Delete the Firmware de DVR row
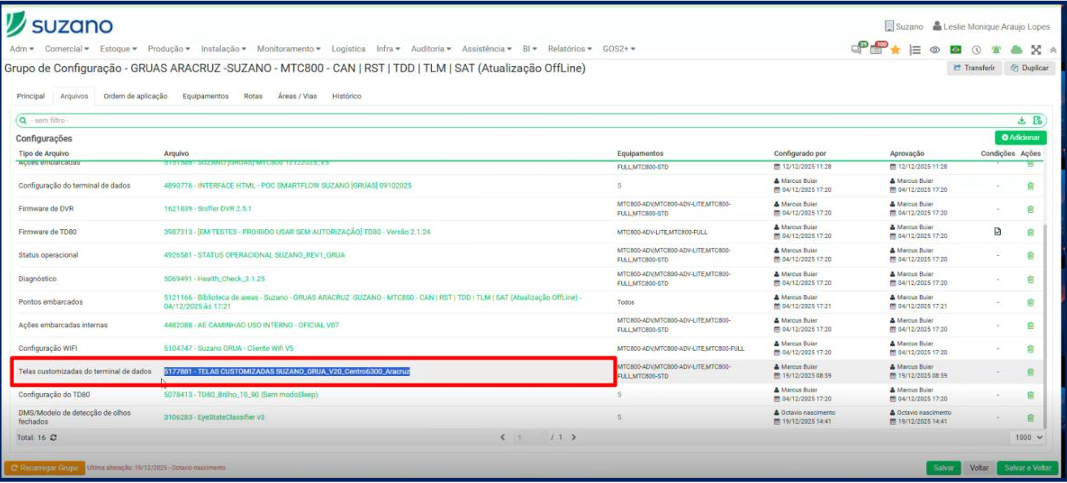1067x483 pixels. [1030, 209]
